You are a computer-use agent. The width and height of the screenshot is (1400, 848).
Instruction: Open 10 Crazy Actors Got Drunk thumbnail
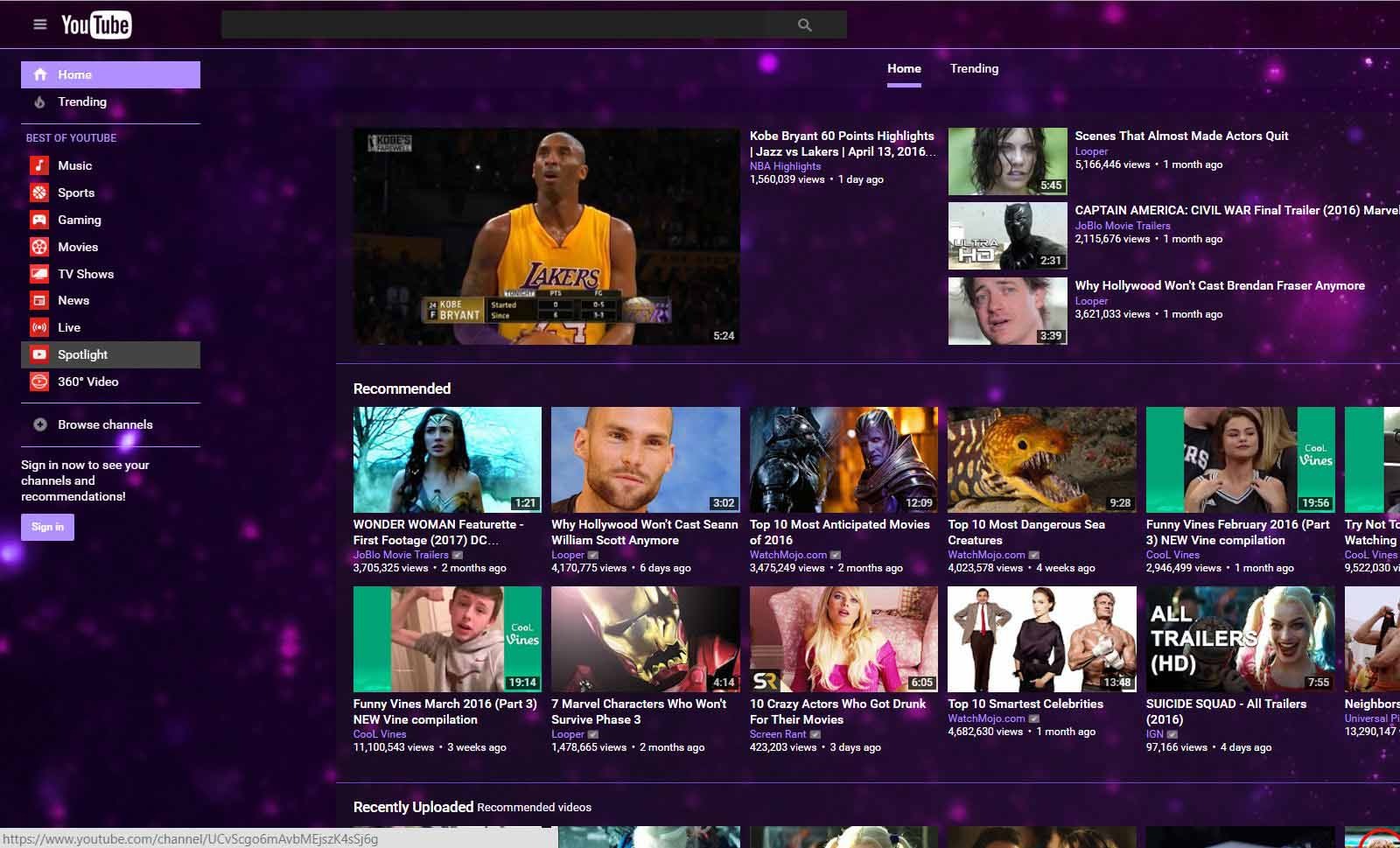(x=843, y=639)
